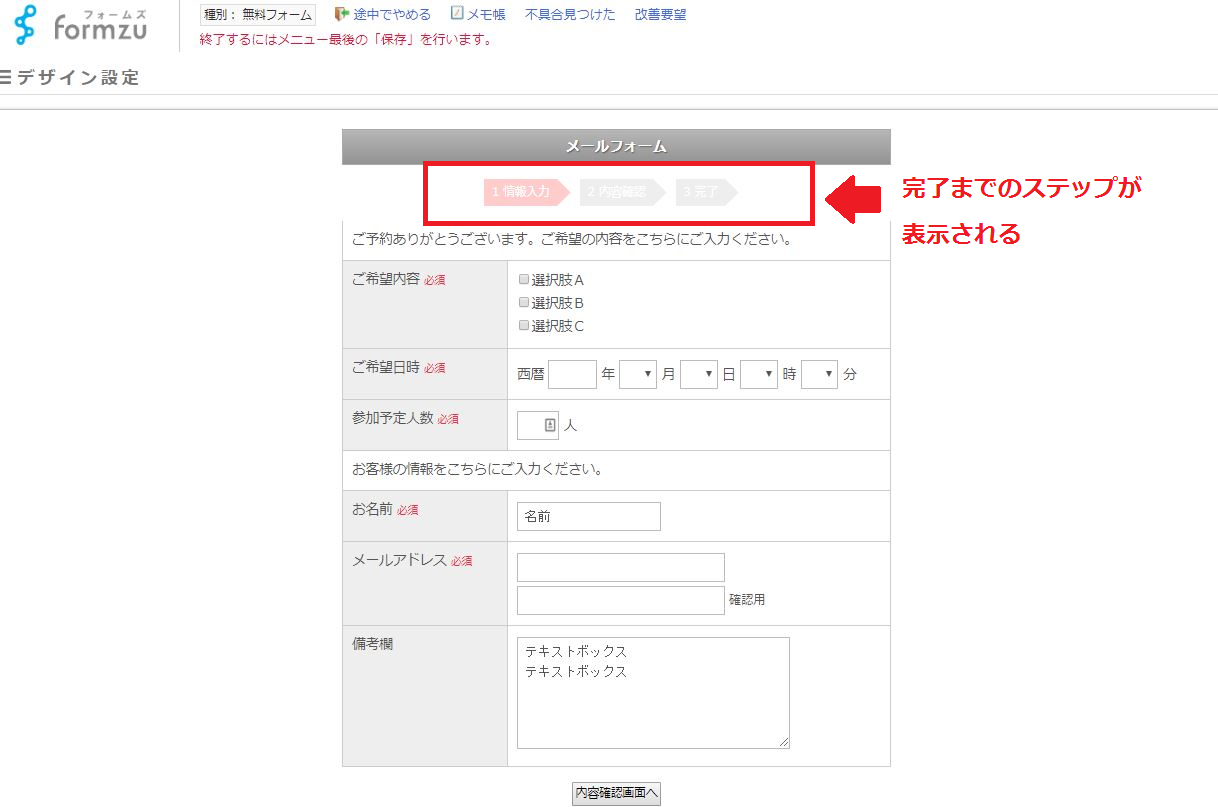
Task: Click the stepper icon in 参加予定人数 field
Action: click(550, 425)
